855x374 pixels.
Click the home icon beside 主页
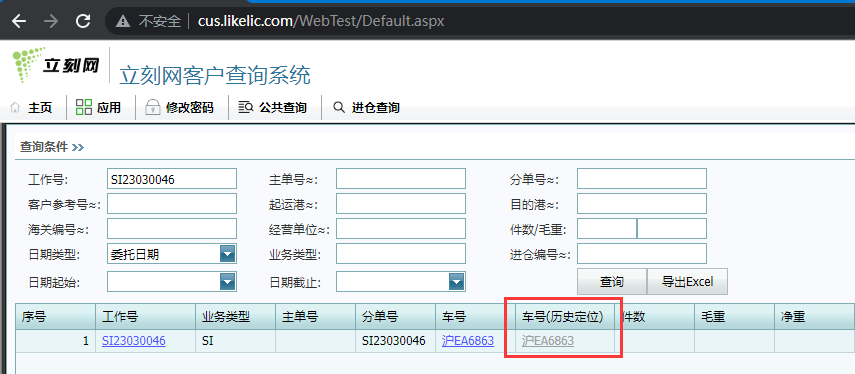(x=16, y=108)
